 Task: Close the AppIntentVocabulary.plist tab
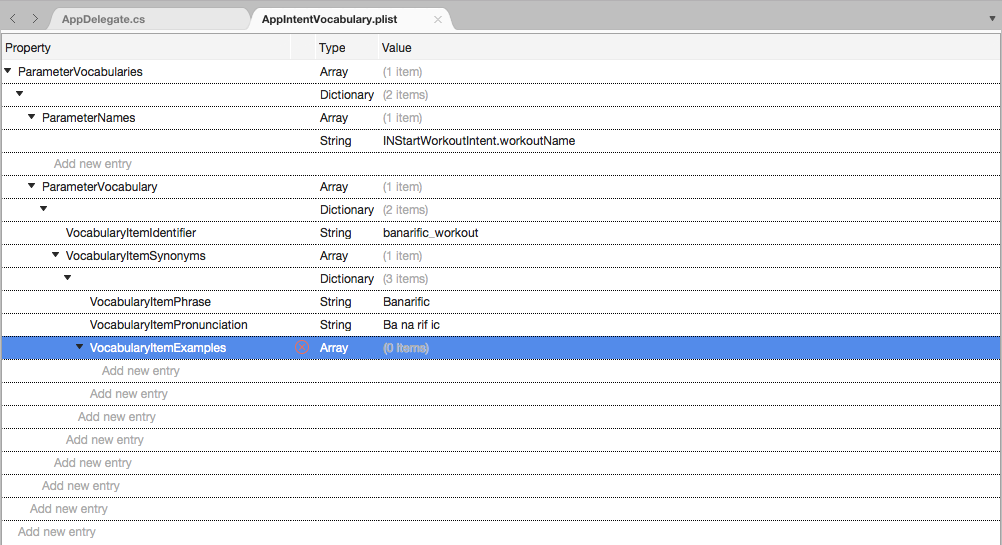(x=438, y=19)
